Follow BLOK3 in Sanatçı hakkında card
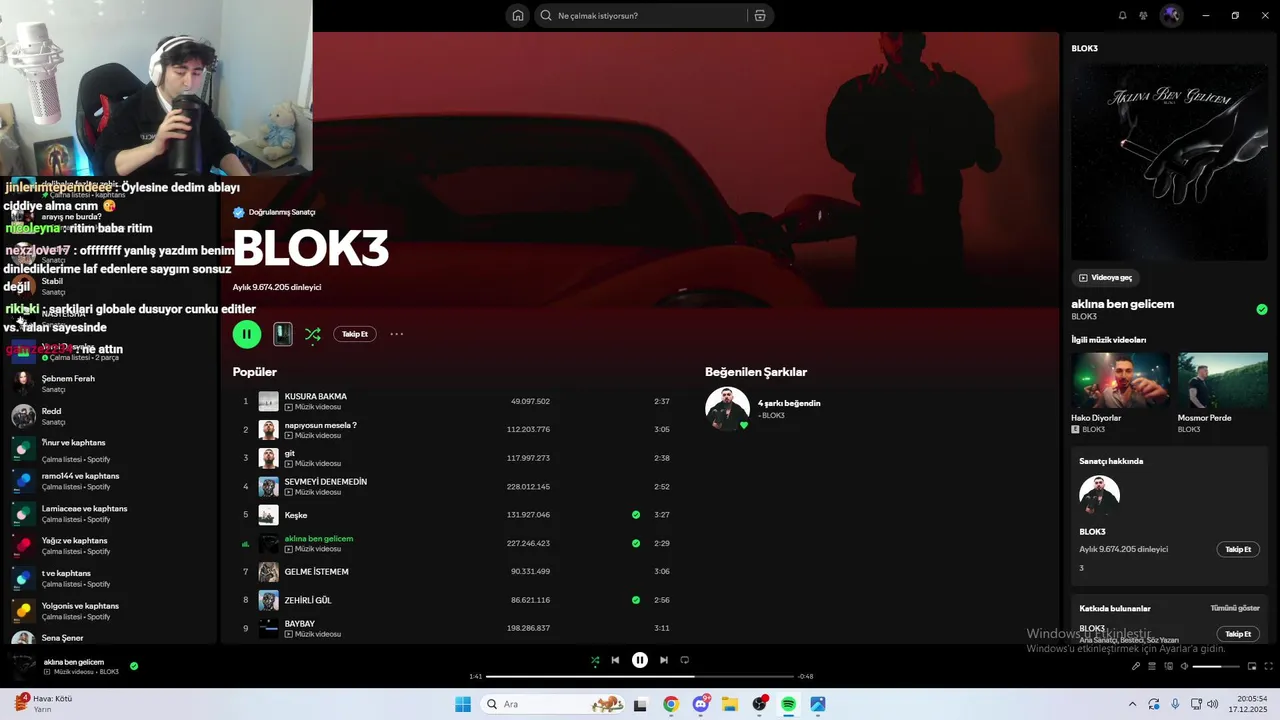This screenshot has width=1280, height=720. [x=1238, y=550]
